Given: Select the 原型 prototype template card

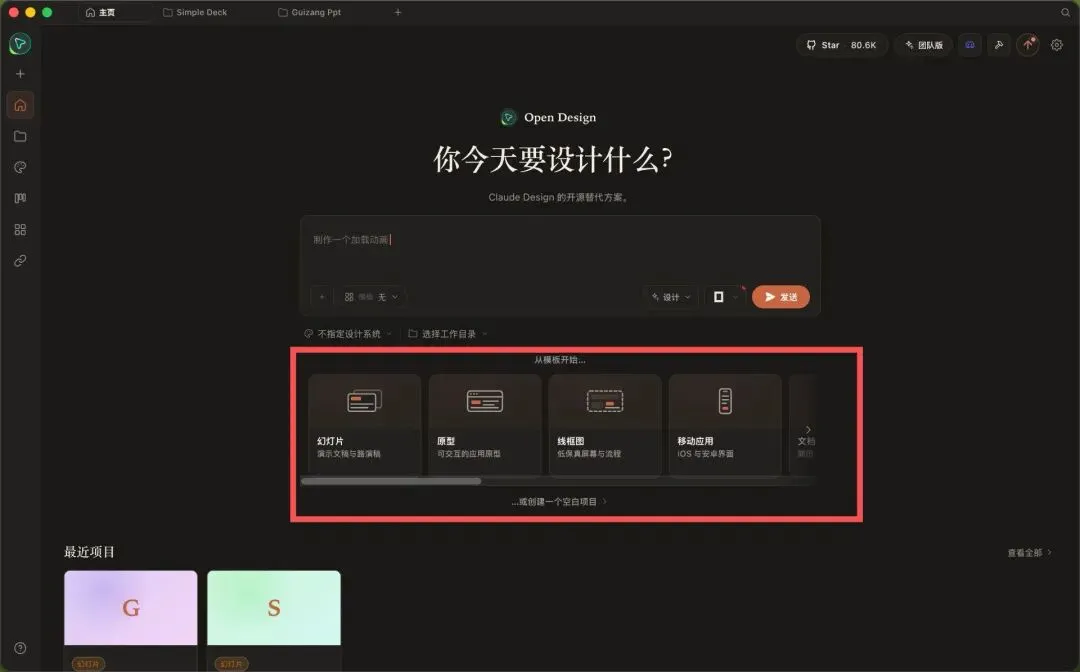Looking at the screenshot, I should pos(485,424).
